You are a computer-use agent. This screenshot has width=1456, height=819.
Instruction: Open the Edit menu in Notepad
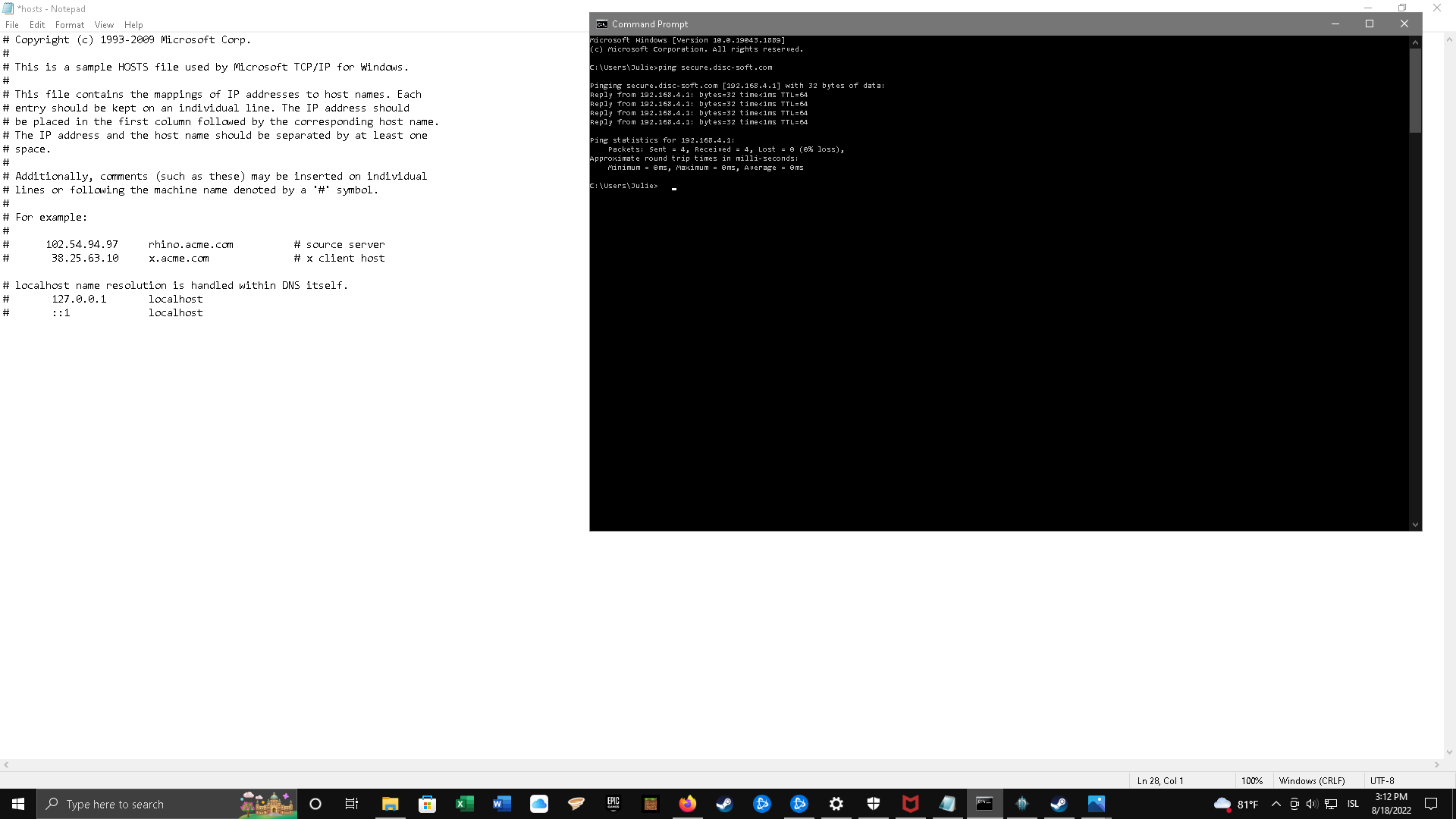pos(36,25)
